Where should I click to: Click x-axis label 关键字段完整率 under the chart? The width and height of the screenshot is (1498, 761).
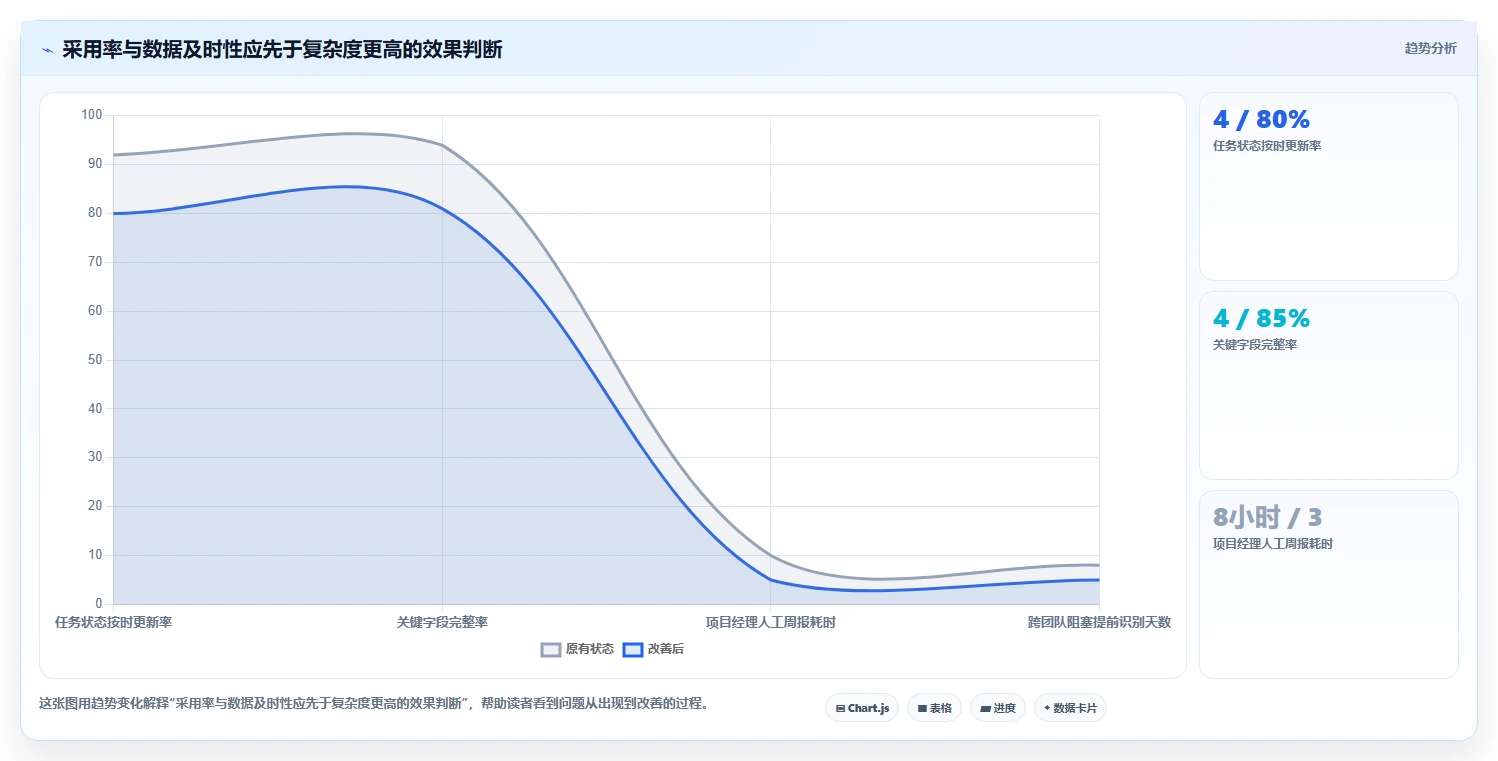click(442, 622)
